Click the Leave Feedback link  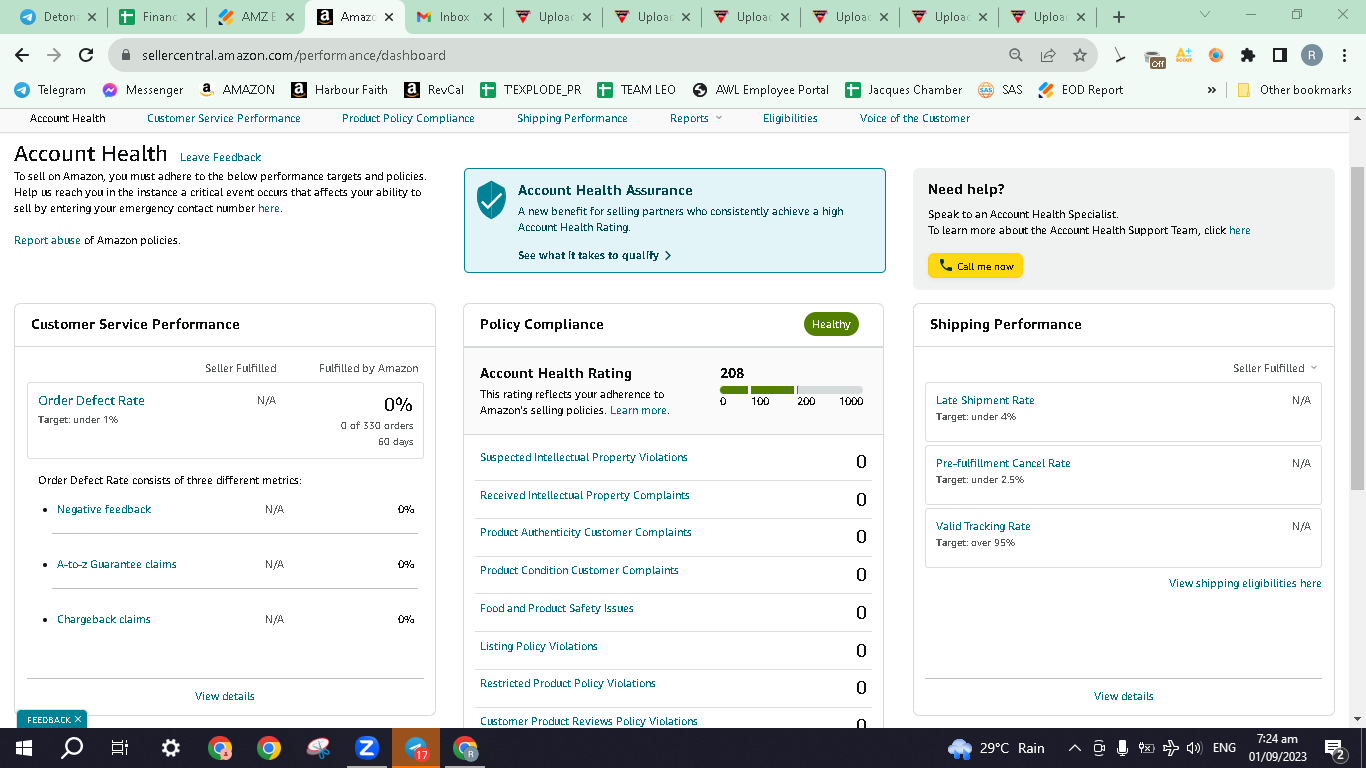click(x=220, y=157)
